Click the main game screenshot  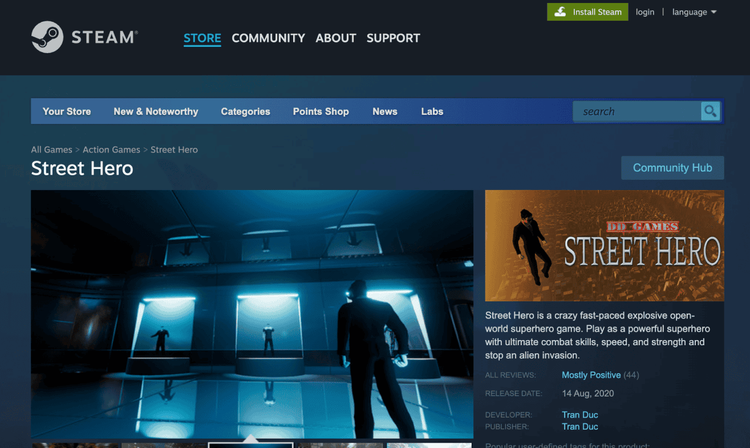point(252,314)
